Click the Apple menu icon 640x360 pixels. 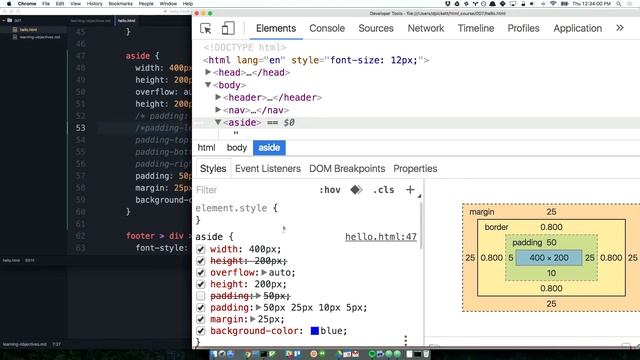point(9,4)
